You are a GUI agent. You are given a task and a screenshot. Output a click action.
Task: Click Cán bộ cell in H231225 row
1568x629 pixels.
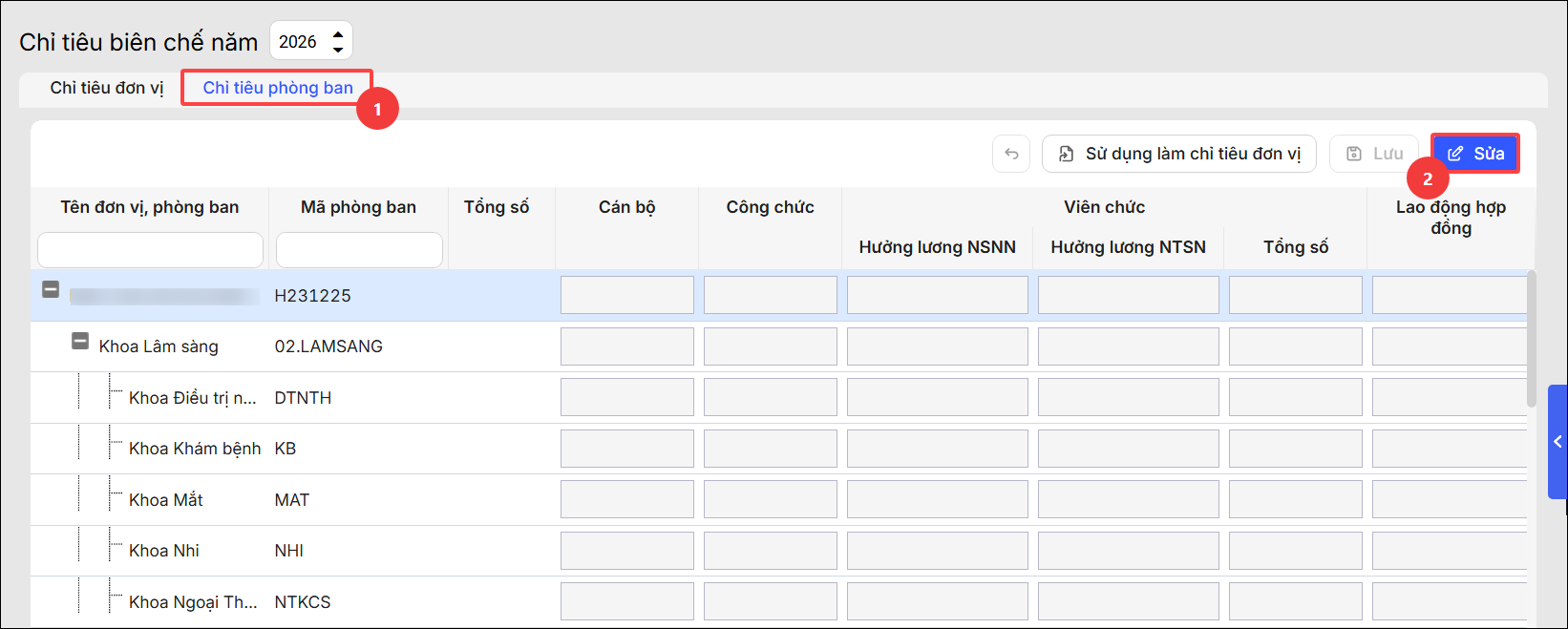627,295
